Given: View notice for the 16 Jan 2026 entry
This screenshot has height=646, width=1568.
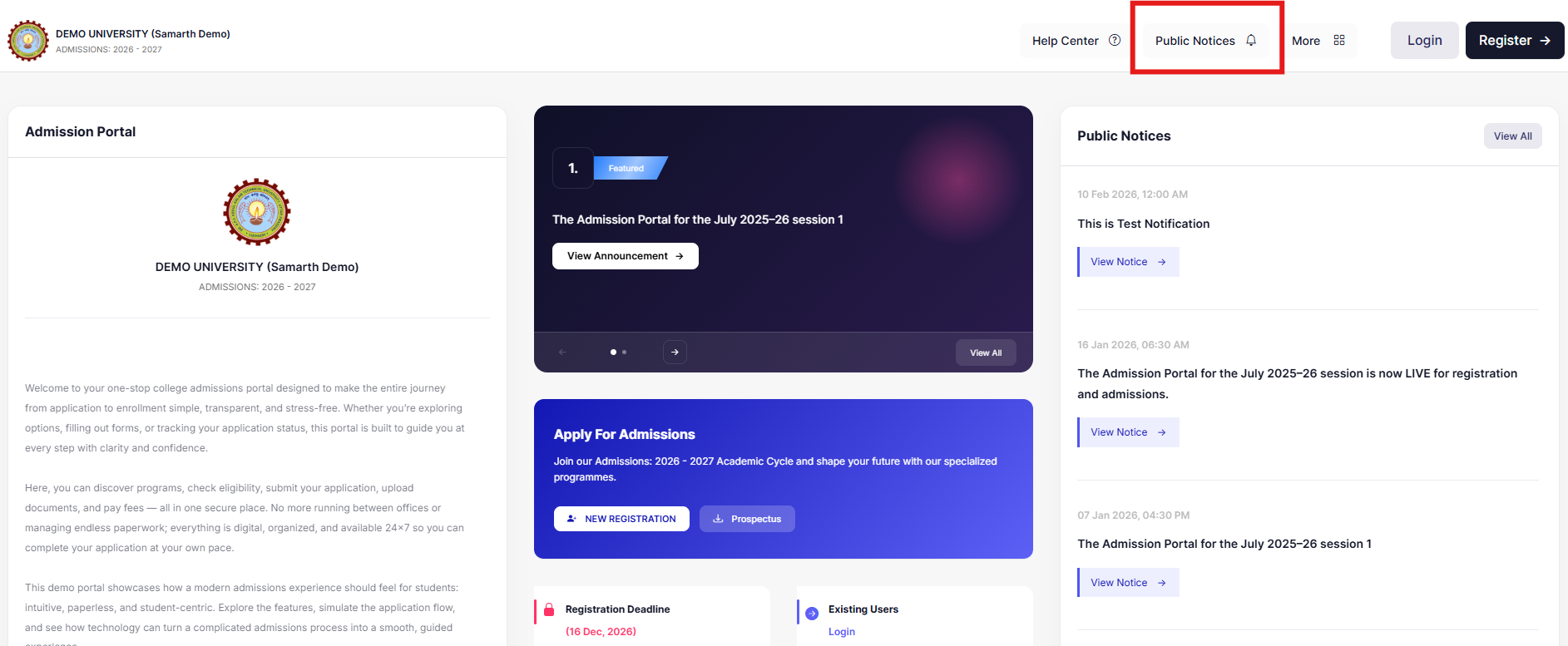Looking at the screenshot, I should pyautogui.click(x=1128, y=432).
